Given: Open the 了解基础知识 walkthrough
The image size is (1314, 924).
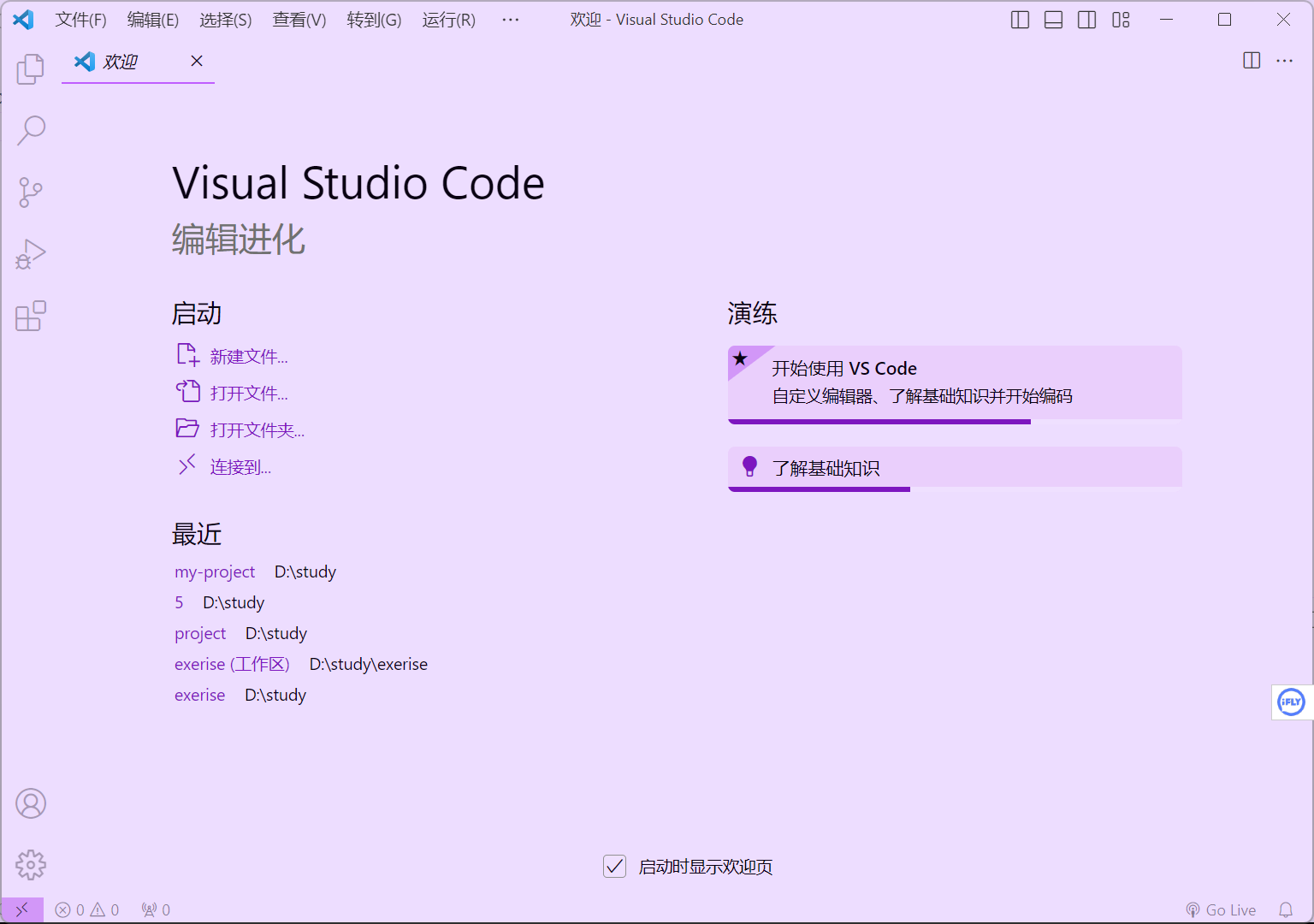Looking at the screenshot, I should click(955, 469).
